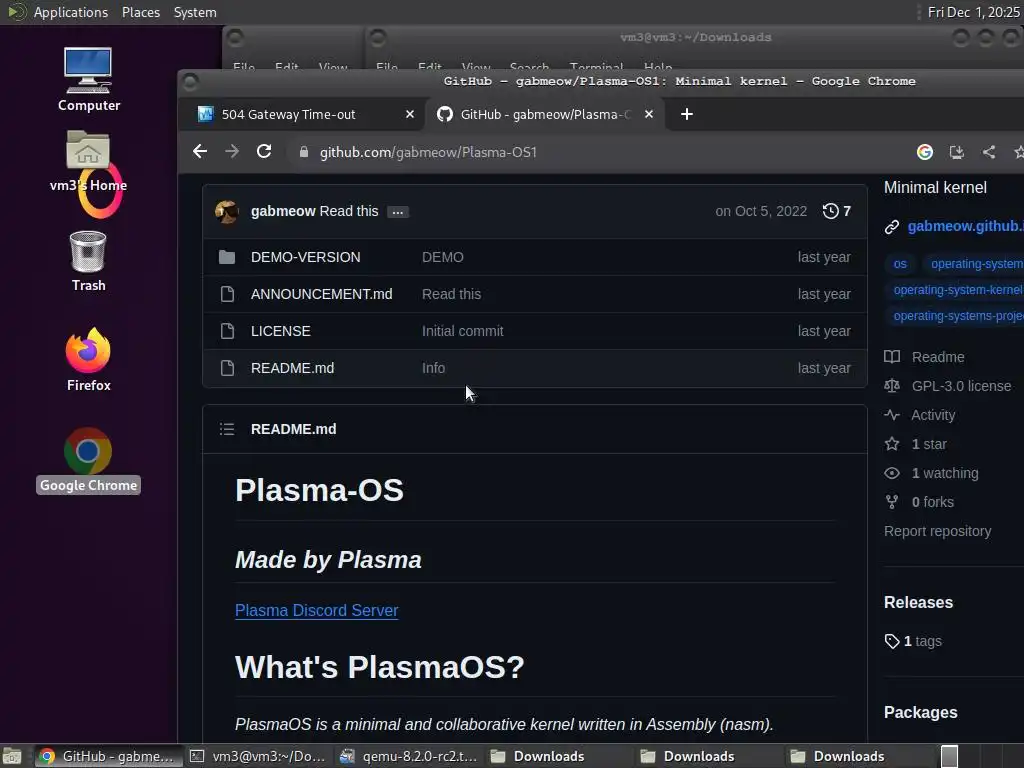Click the Google icon in address bar

pos(925,152)
